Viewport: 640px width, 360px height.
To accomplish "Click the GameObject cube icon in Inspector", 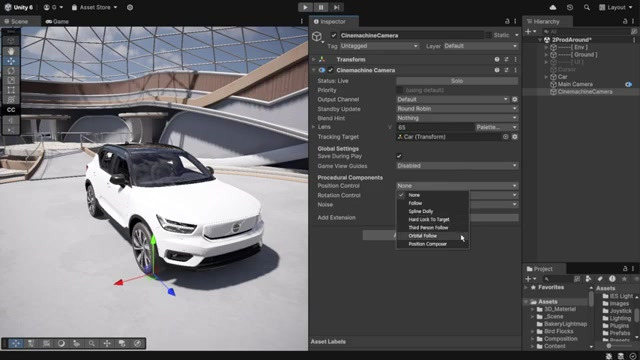I will click(x=317, y=36).
